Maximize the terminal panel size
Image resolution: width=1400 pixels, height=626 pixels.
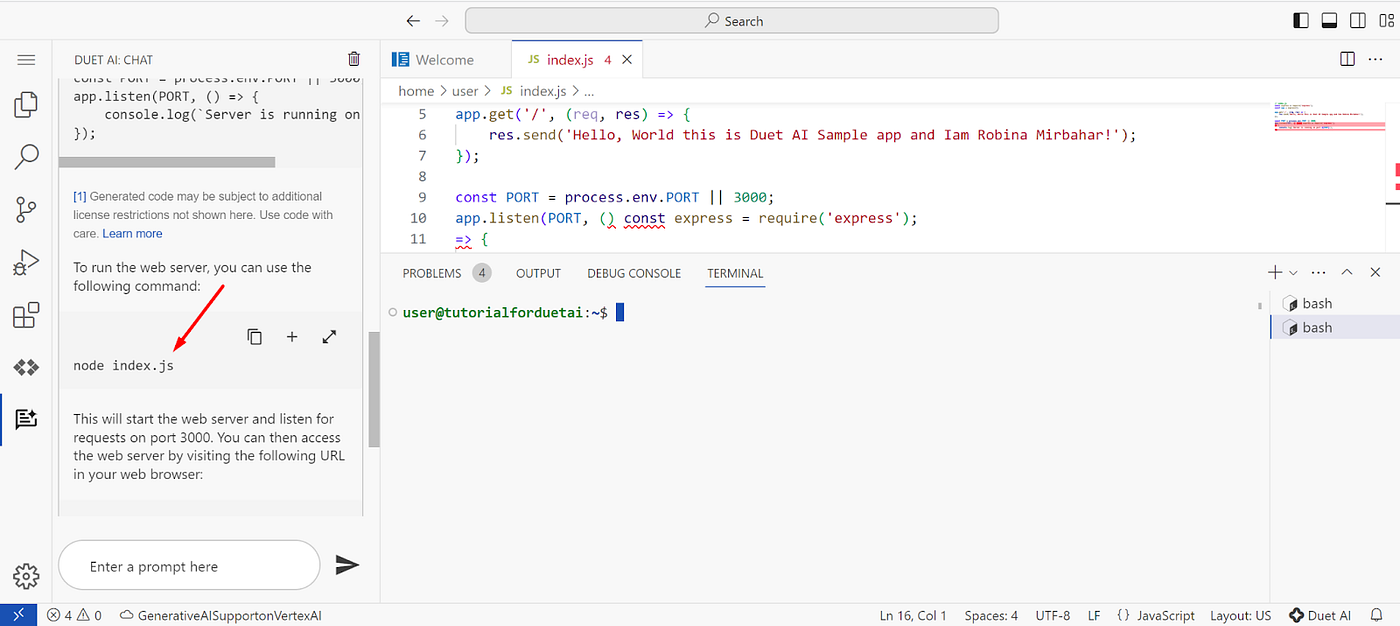[1347, 273]
